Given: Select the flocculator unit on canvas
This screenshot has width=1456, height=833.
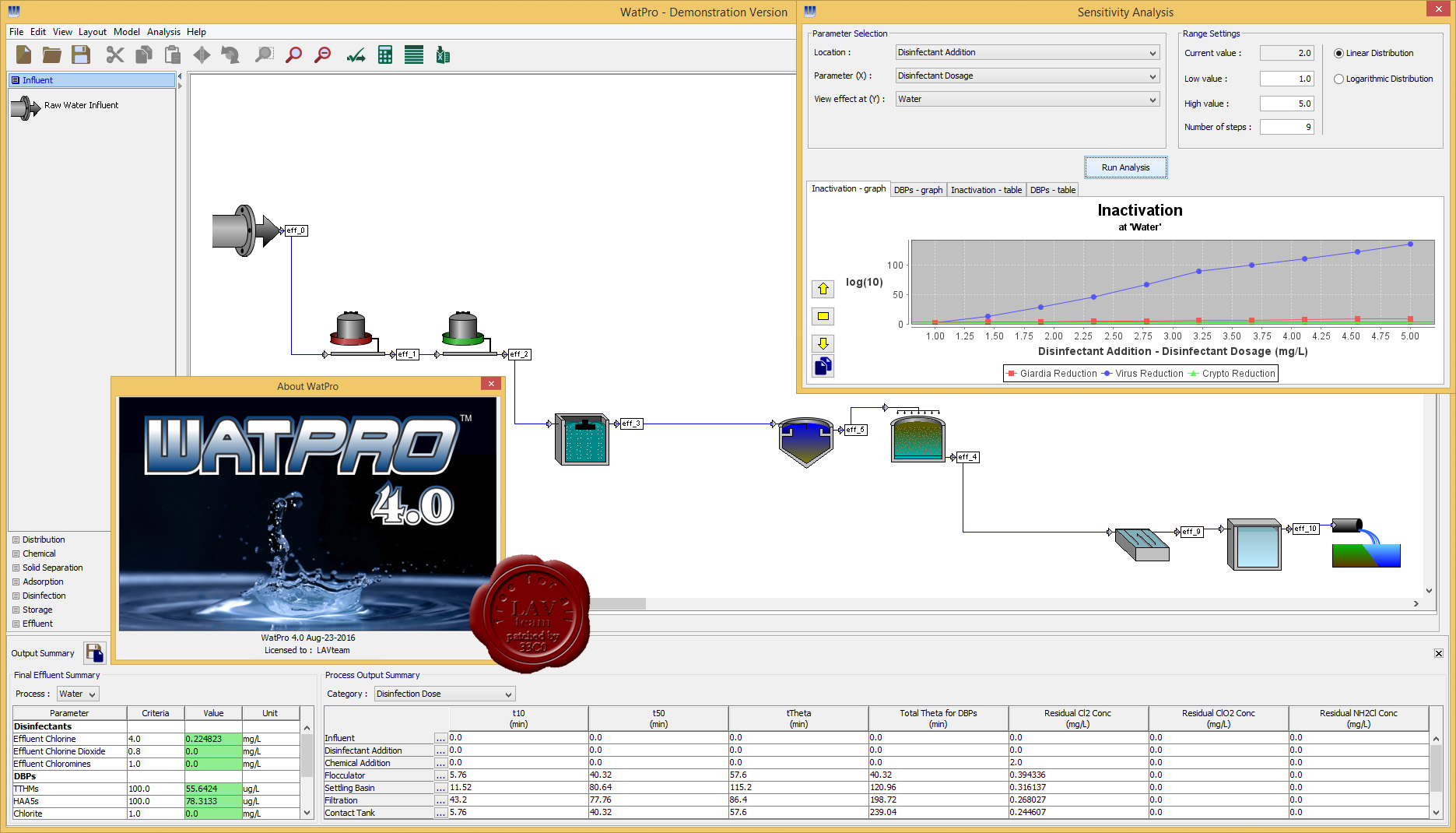Looking at the screenshot, I should click(582, 439).
